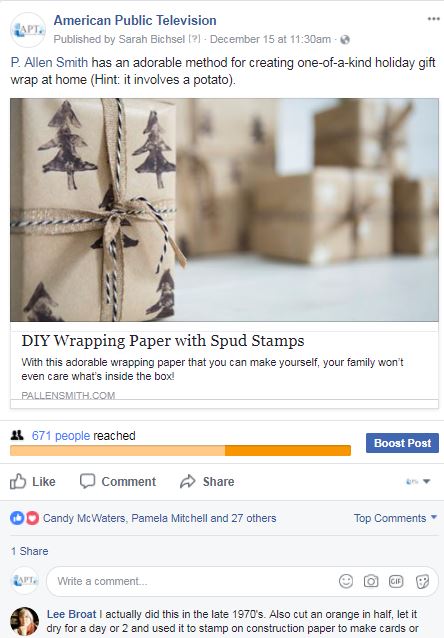
Task: Click the emoji smiley icon in comment box
Action: click(346, 581)
